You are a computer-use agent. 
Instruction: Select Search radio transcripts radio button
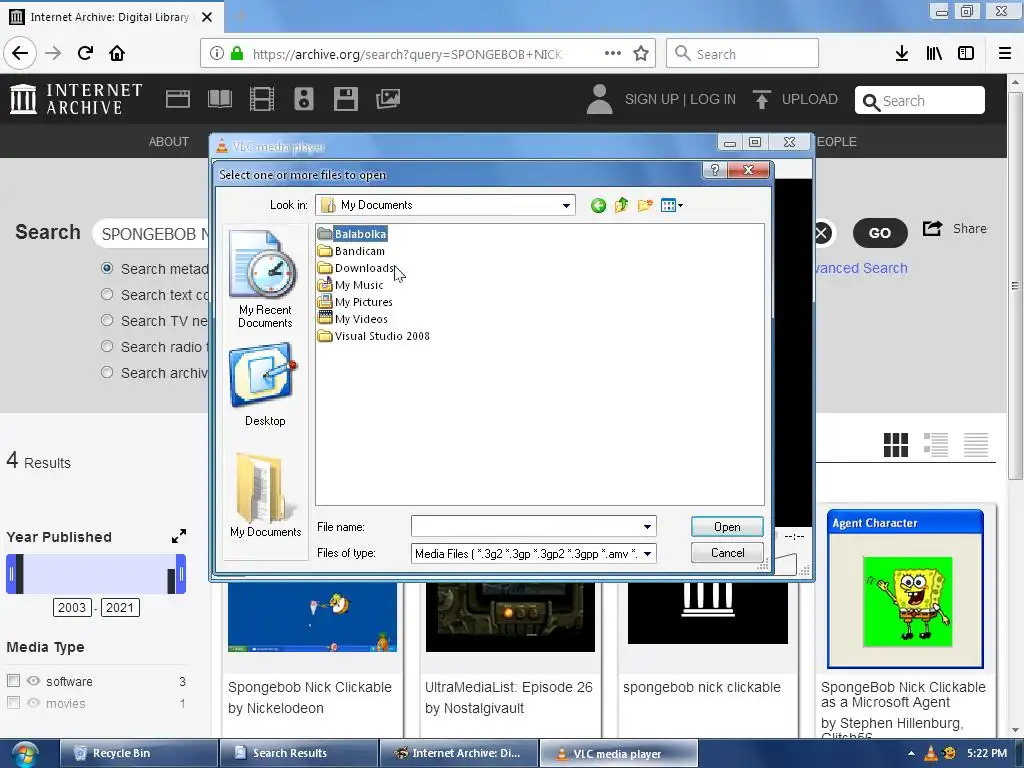[107, 347]
